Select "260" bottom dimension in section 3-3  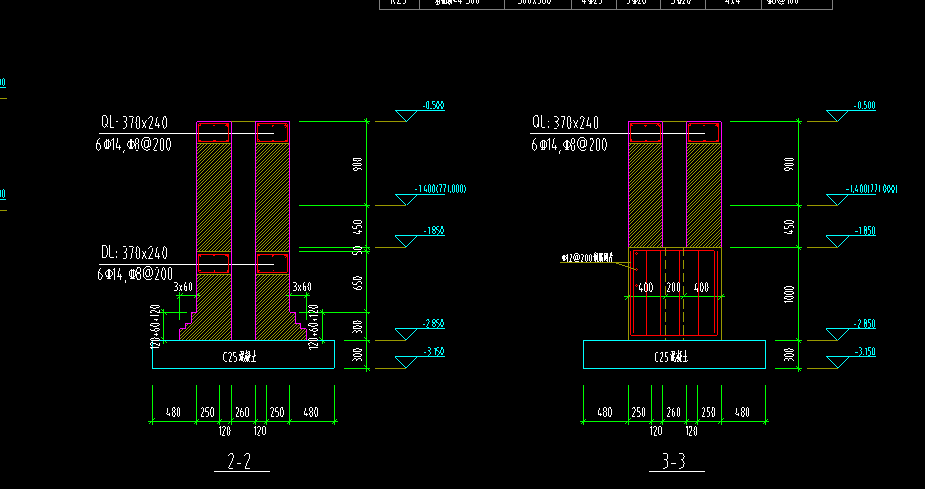click(x=674, y=412)
